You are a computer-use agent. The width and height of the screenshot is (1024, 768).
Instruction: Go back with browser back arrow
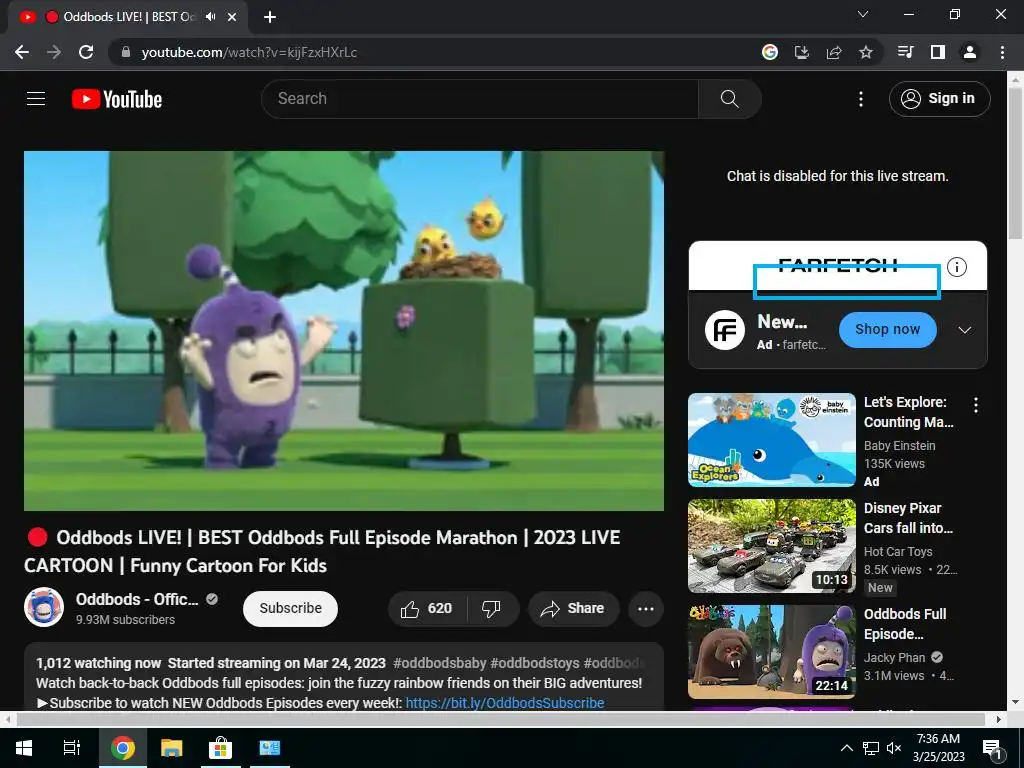[22, 52]
